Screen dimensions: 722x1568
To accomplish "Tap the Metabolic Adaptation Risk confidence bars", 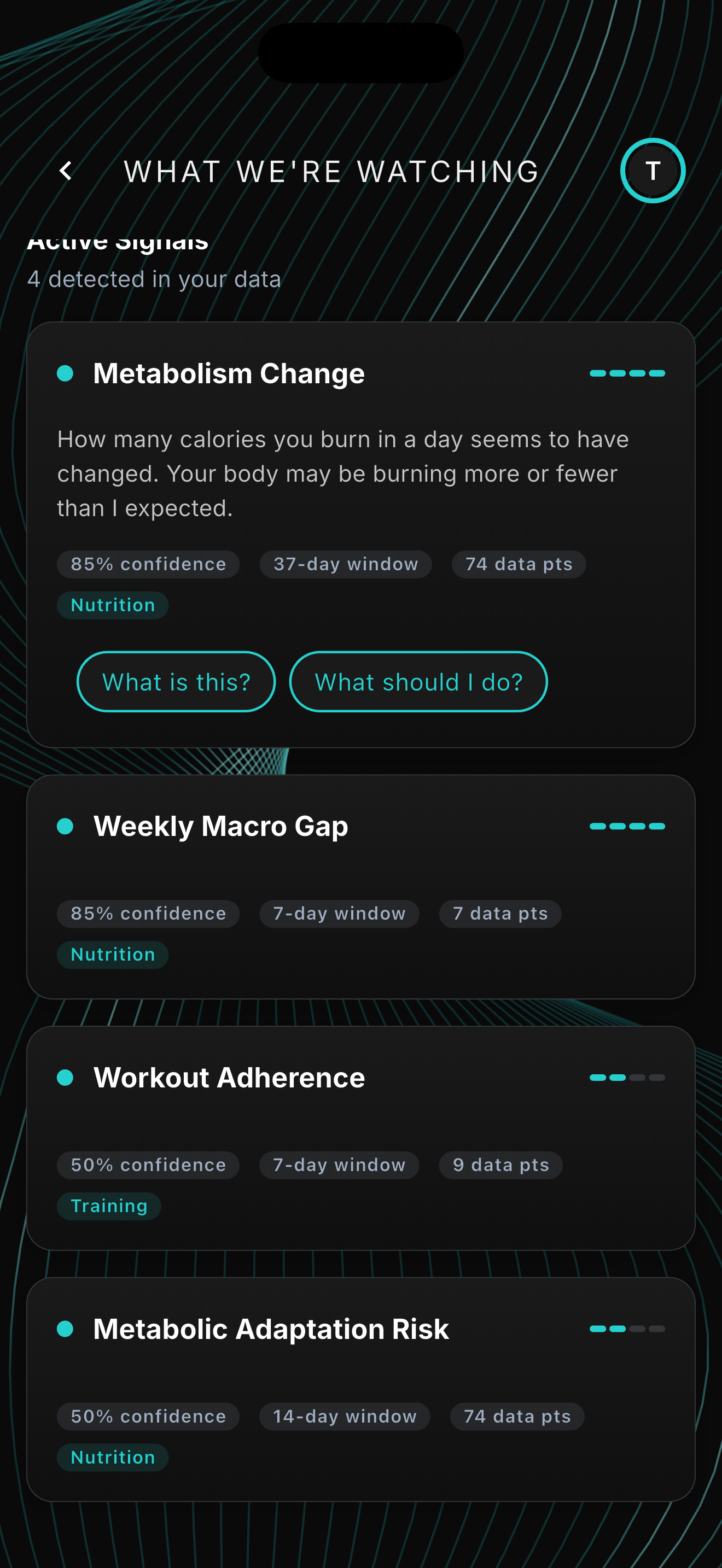I will point(627,1329).
